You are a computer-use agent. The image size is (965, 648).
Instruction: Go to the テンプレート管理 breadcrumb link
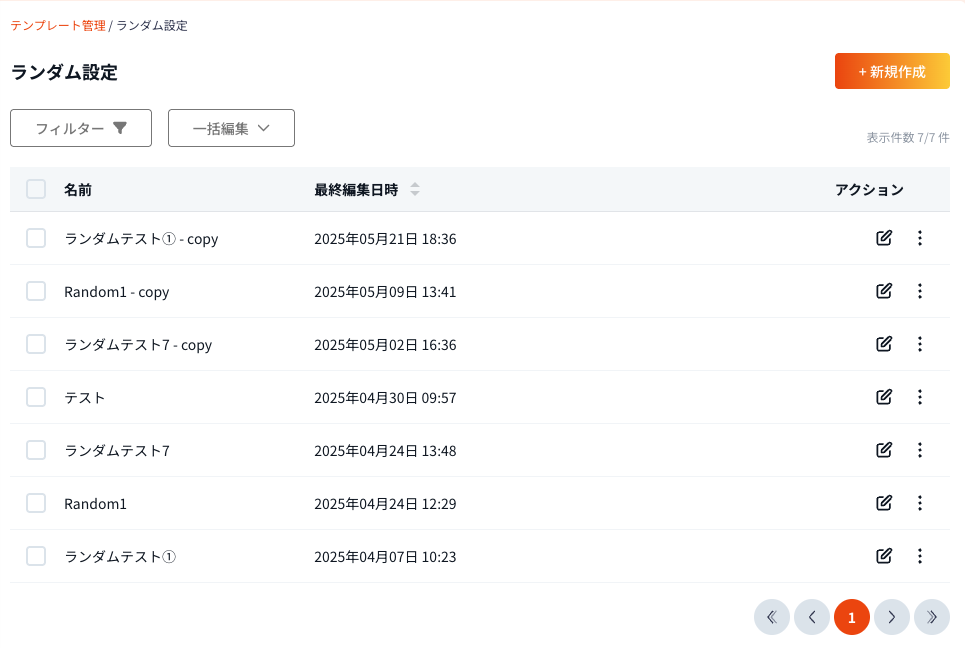pos(58,25)
